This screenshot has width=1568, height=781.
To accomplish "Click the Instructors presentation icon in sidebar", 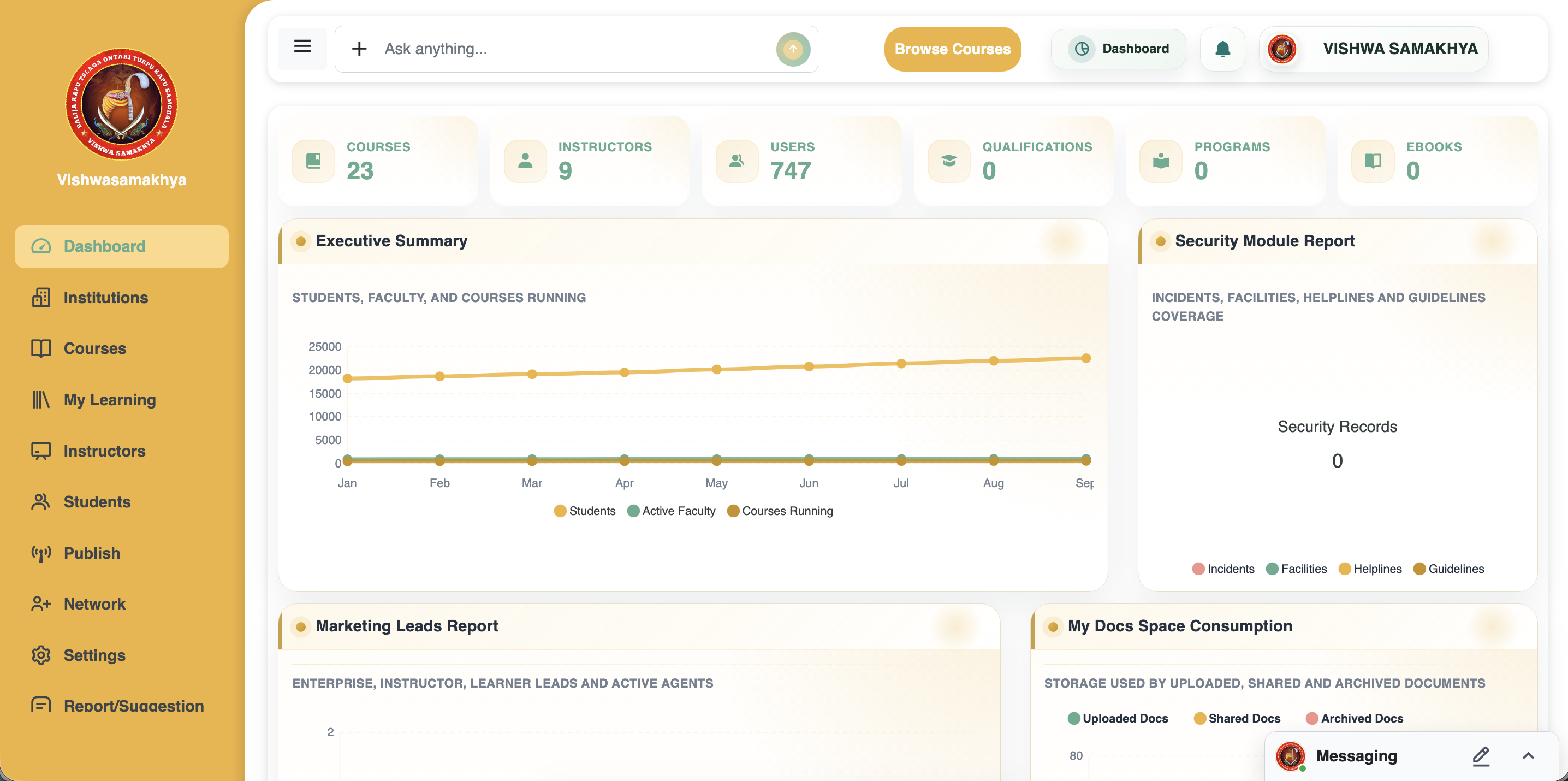I will 41,451.
